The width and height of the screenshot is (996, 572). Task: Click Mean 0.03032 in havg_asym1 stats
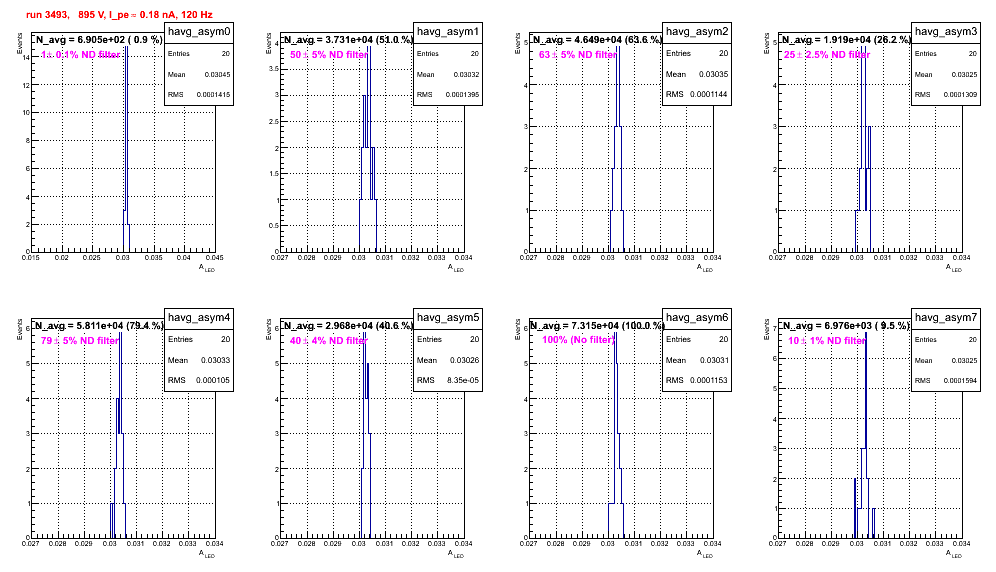pyautogui.click(x=448, y=75)
